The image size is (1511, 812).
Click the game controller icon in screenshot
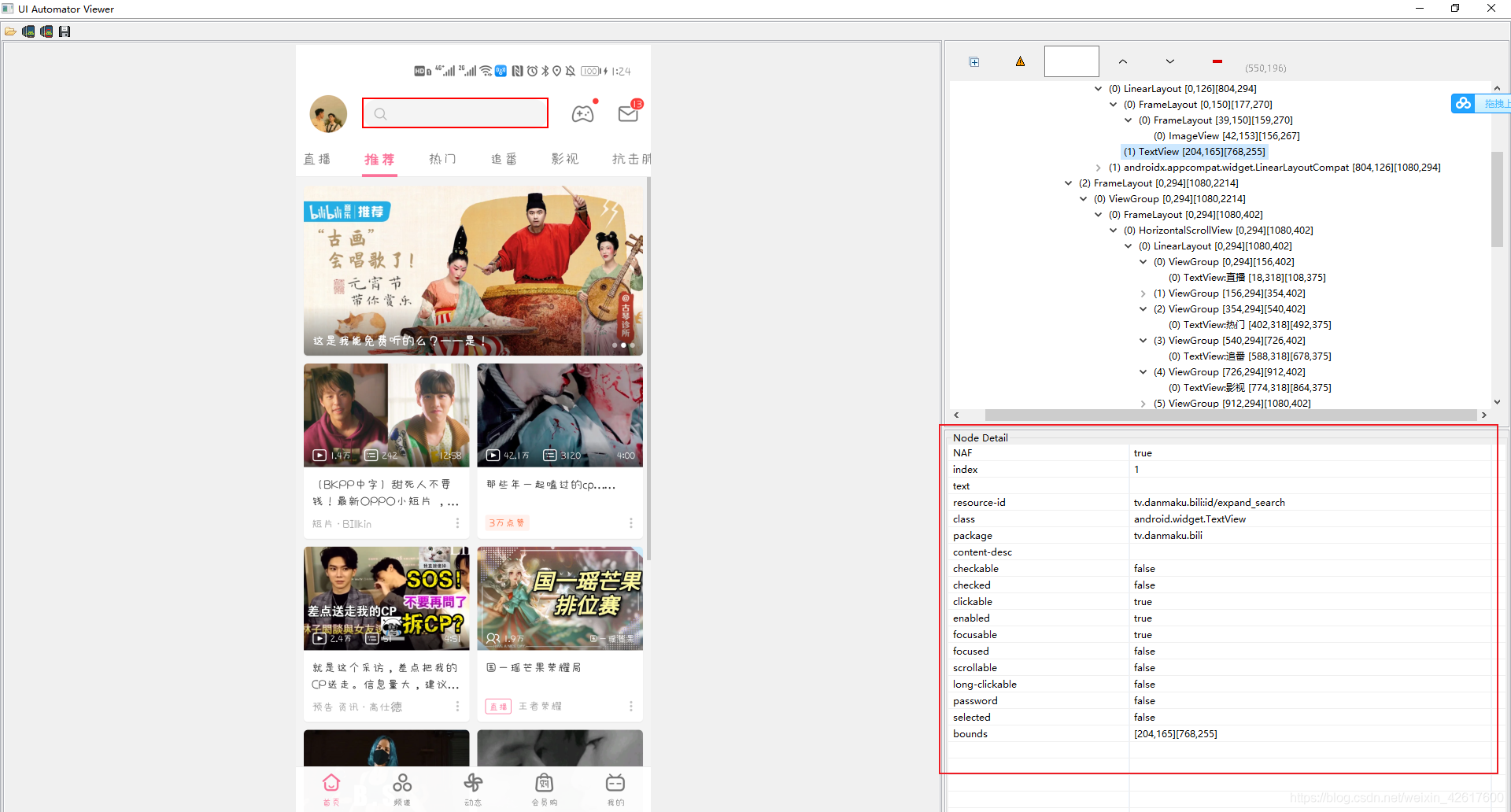point(582,114)
